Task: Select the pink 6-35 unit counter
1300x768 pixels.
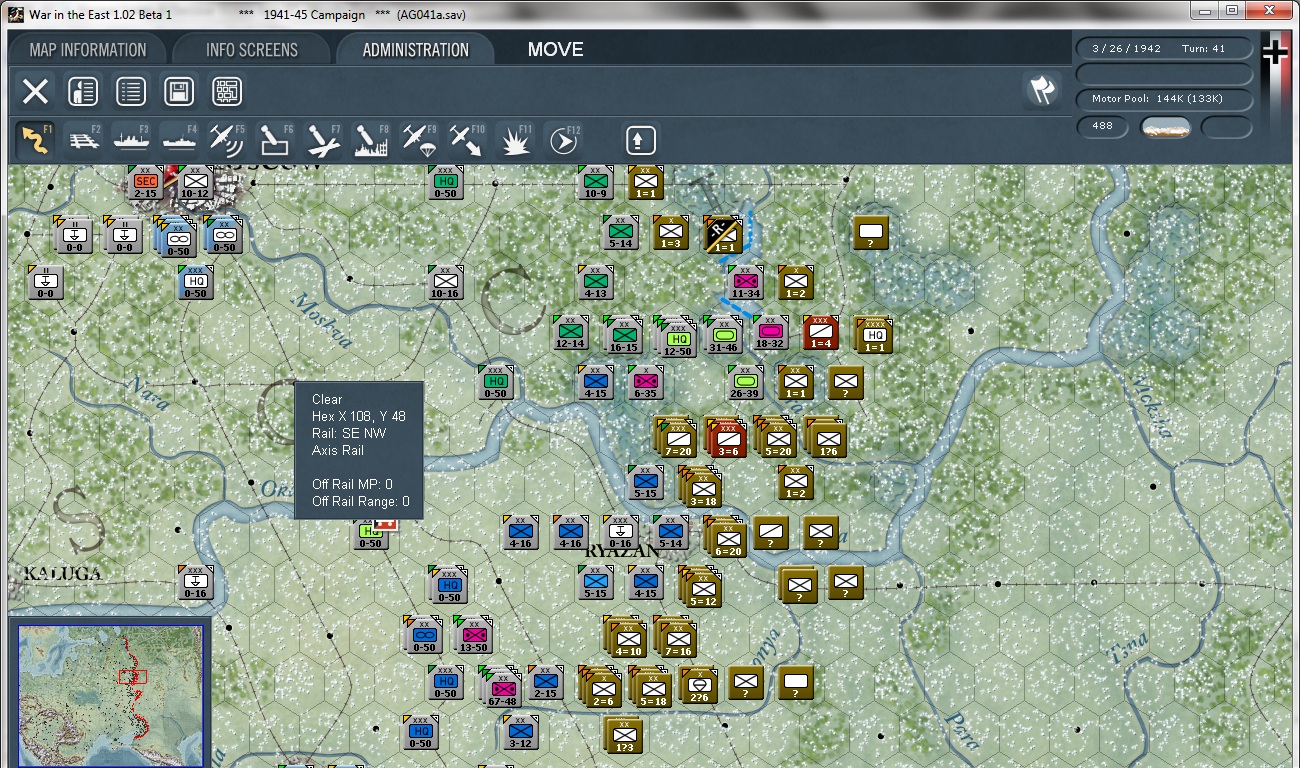Action: pos(646,383)
